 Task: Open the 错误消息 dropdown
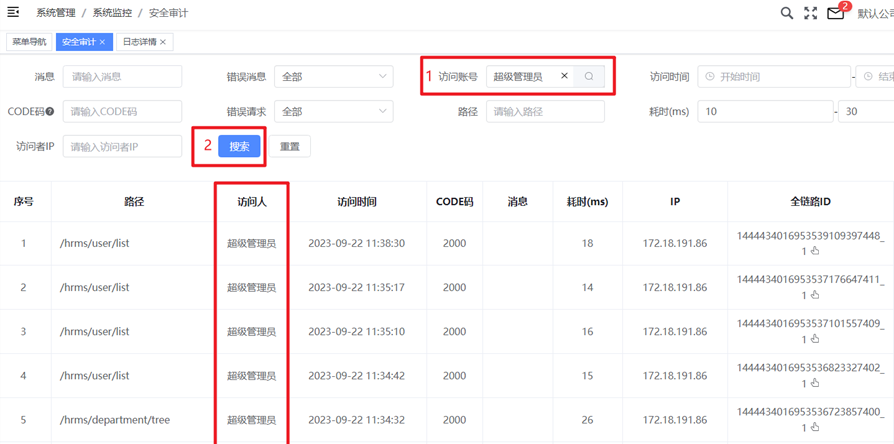point(334,76)
